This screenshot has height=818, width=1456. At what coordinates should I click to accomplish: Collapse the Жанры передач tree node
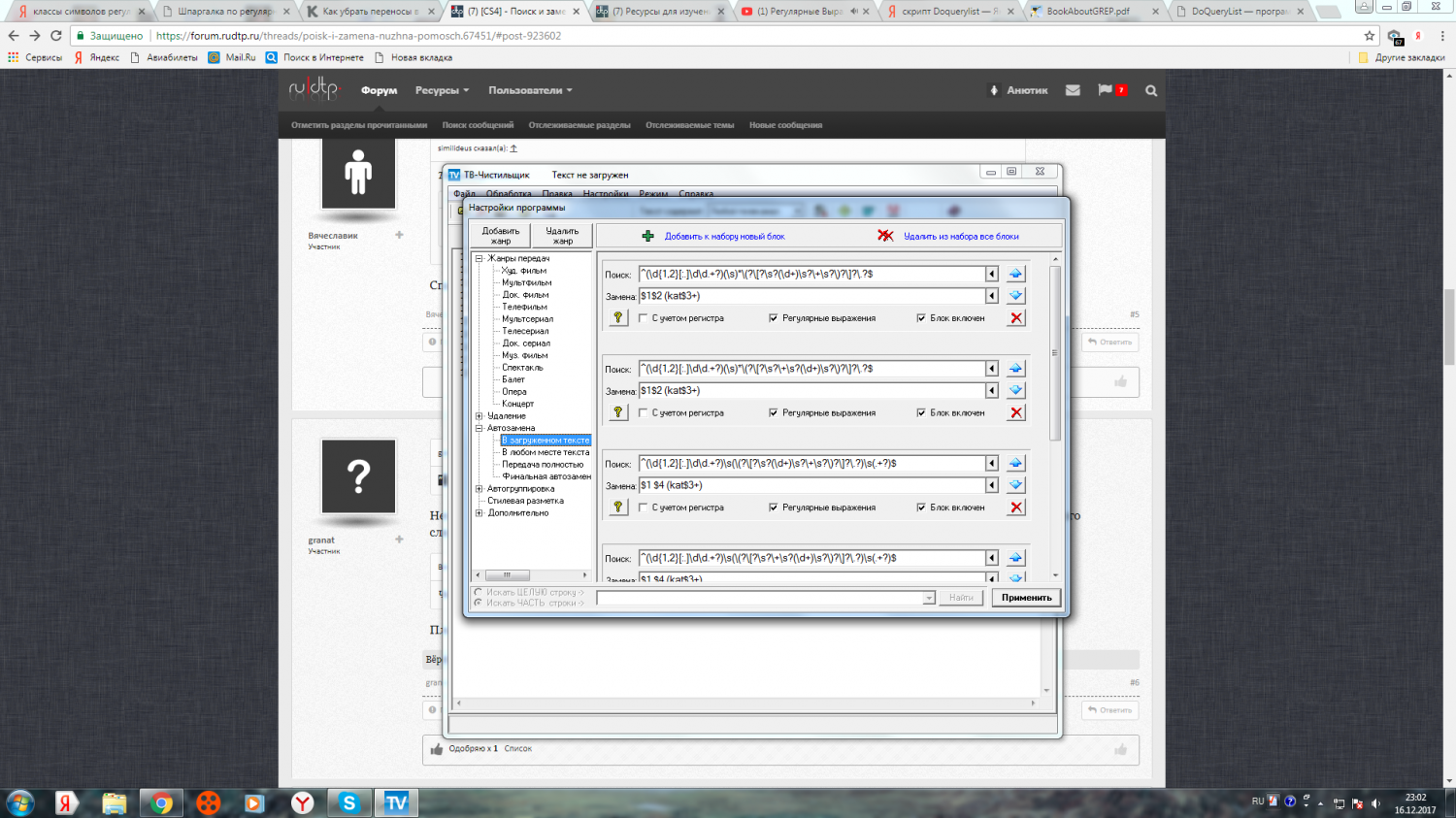pos(480,259)
